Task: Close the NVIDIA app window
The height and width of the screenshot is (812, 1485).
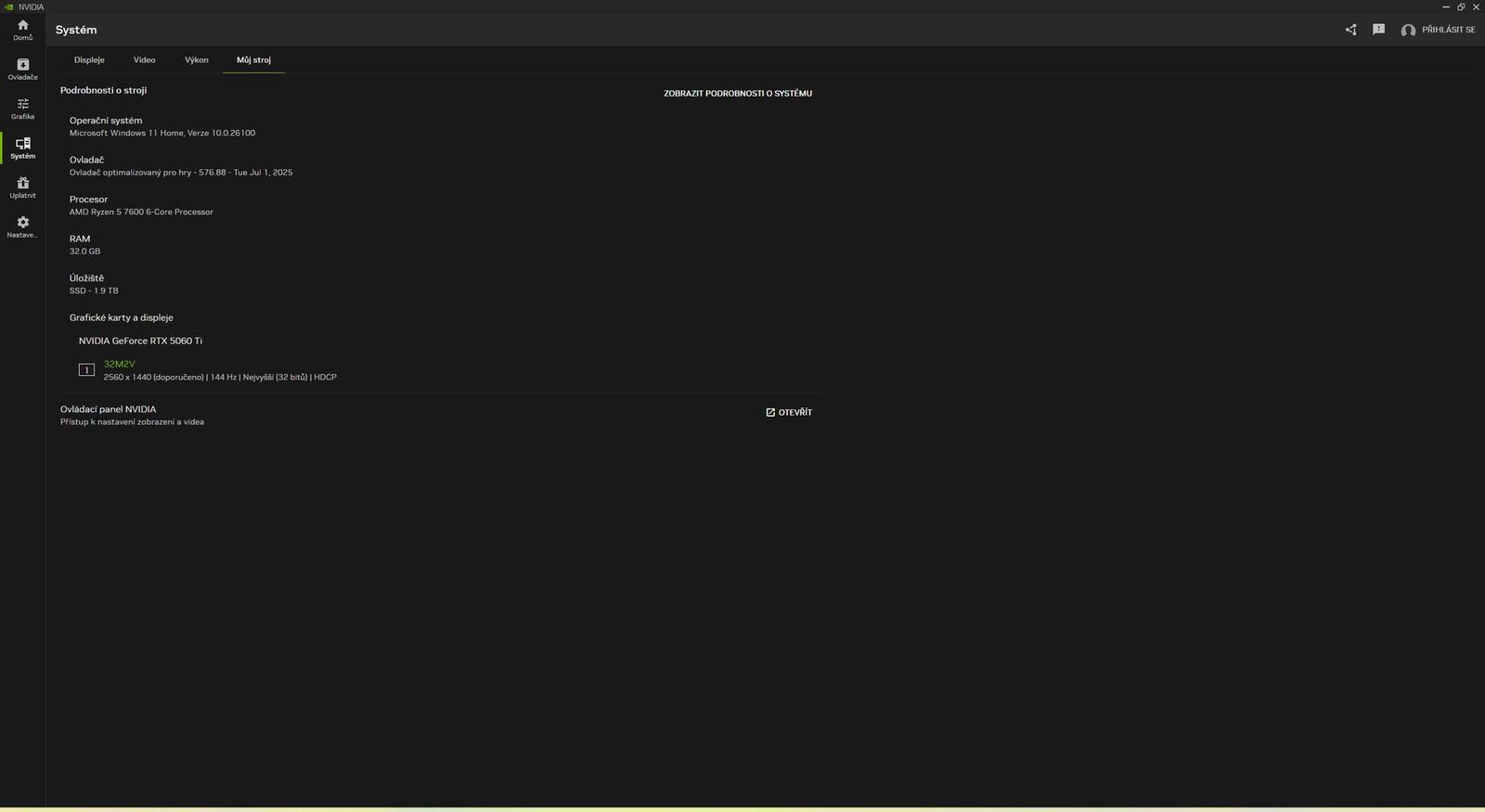Action: 1476,6
